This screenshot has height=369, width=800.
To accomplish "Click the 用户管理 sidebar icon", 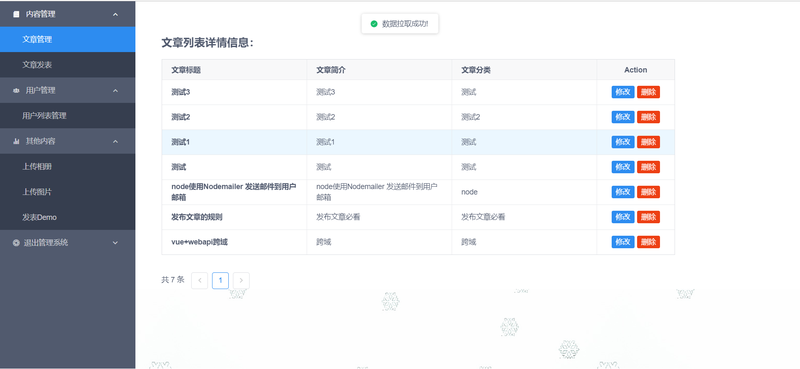I will tap(16, 90).
